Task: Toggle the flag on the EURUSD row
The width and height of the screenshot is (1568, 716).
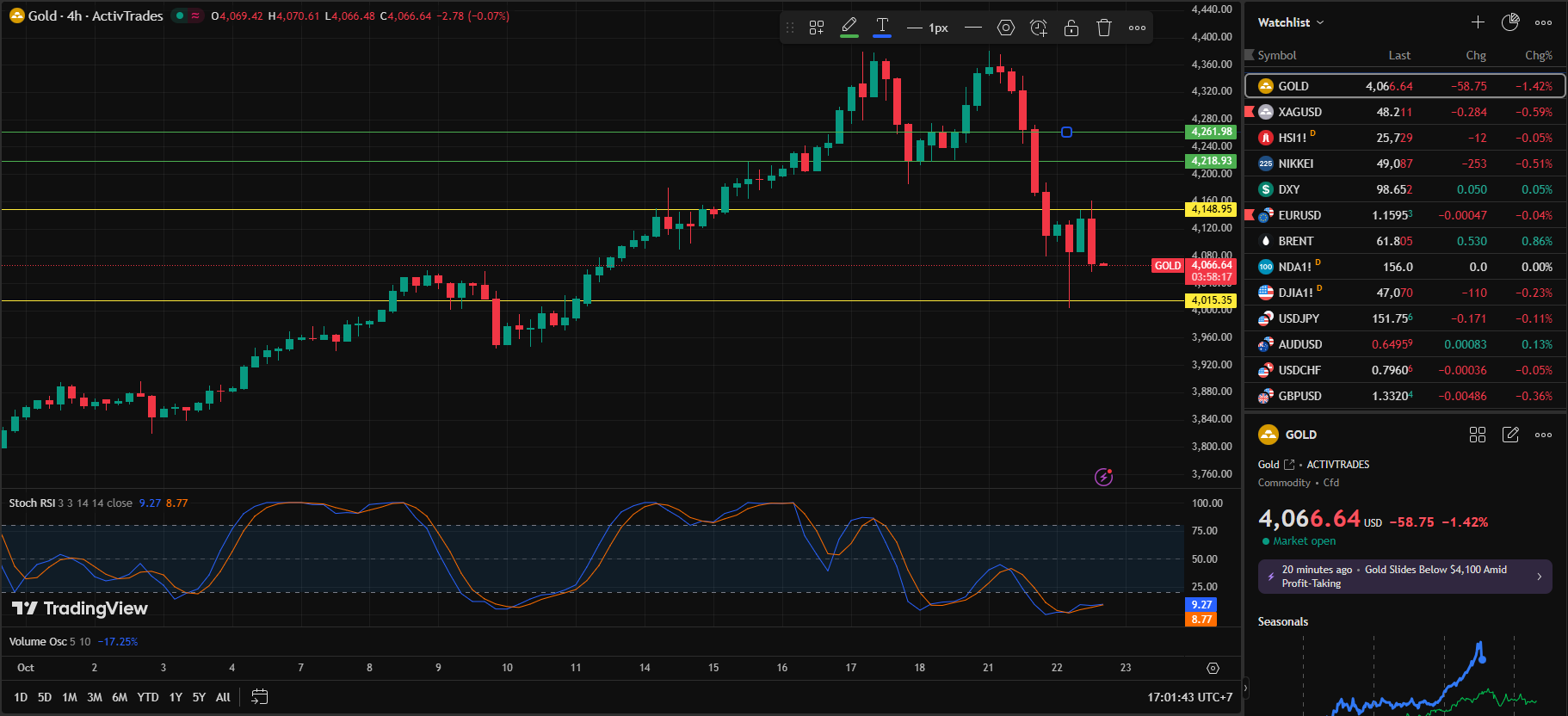Action: click(x=1250, y=215)
